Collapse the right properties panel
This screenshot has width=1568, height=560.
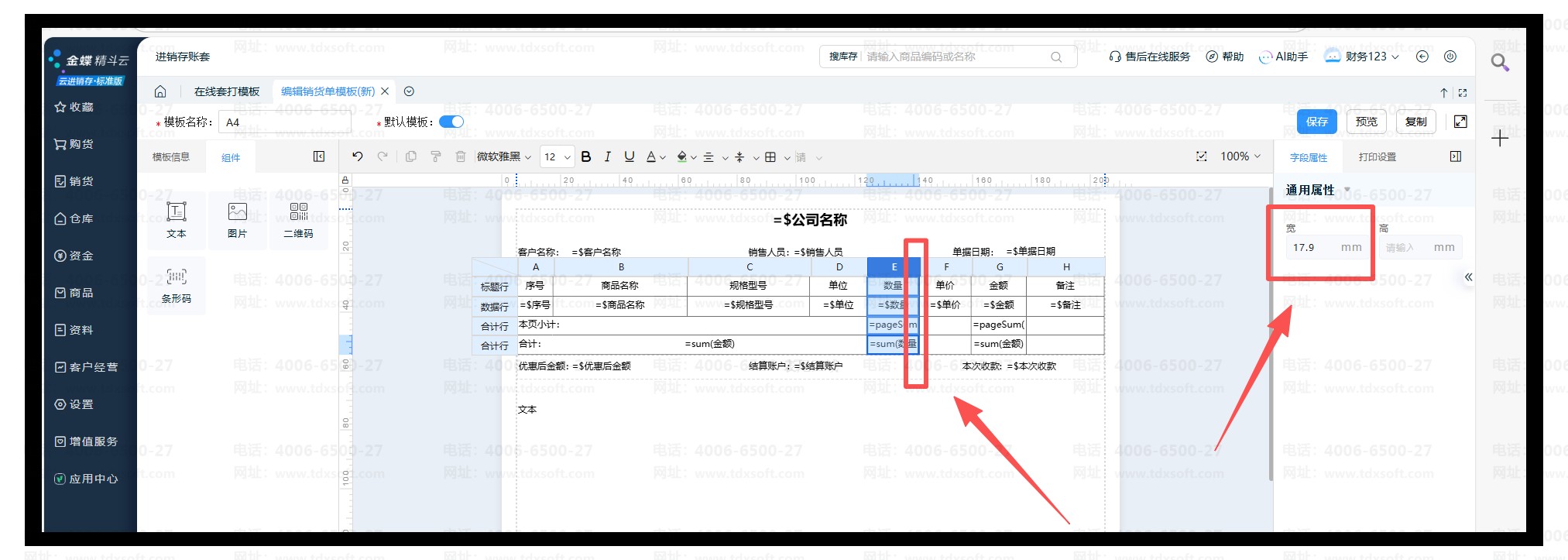(x=1455, y=156)
